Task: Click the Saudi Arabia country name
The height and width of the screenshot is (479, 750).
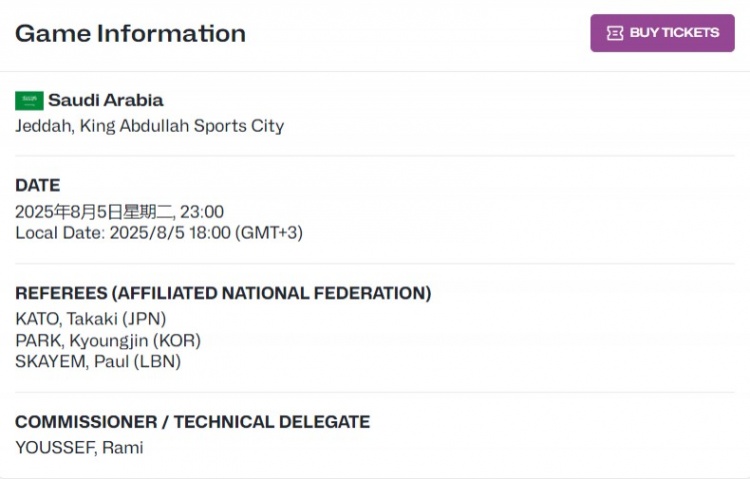Action: point(105,100)
